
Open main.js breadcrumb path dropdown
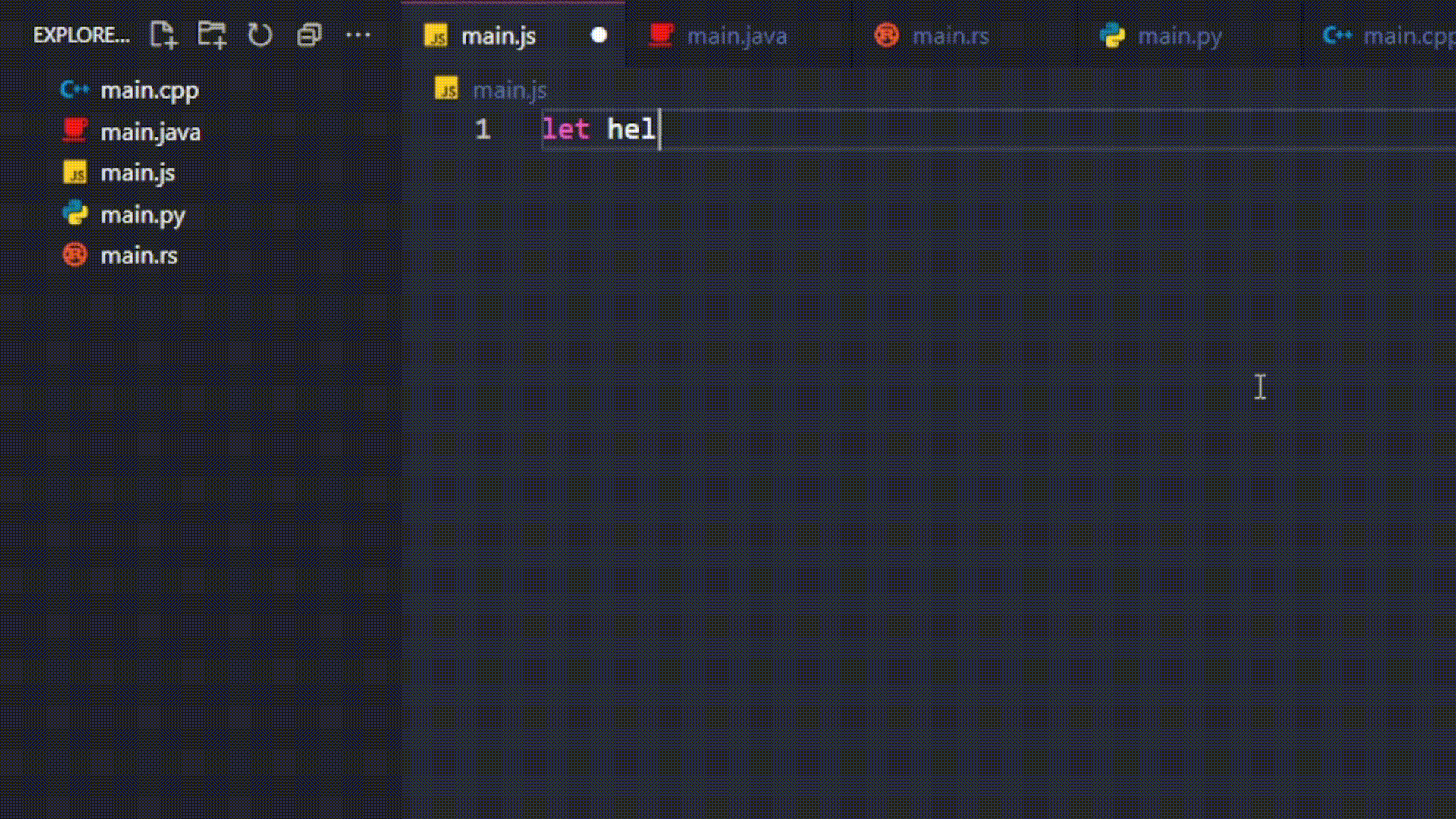pyautogui.click(x=510, y=89)
